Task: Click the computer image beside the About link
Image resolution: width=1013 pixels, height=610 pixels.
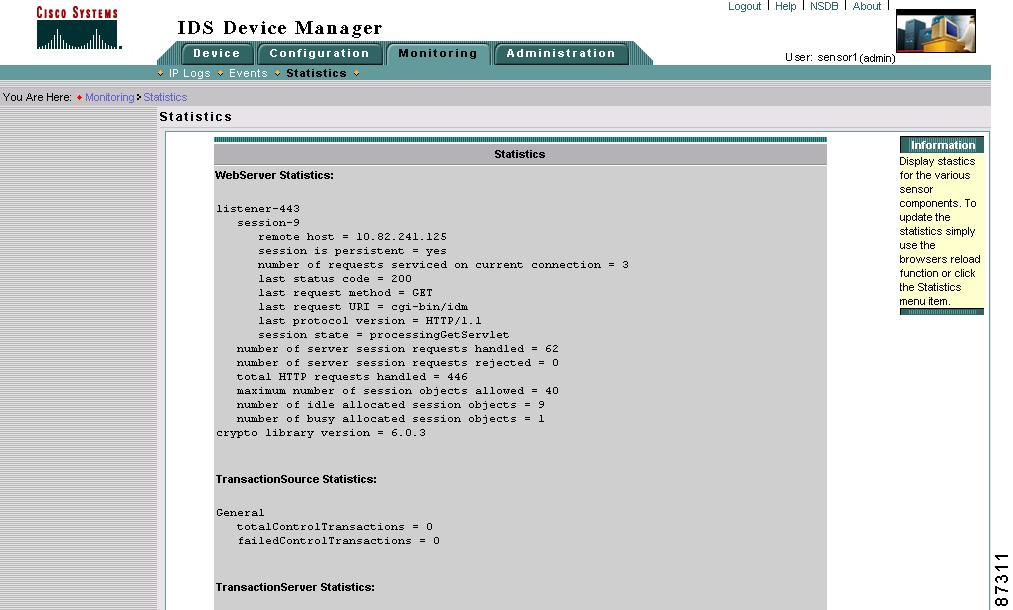Action: pos(935,31)
